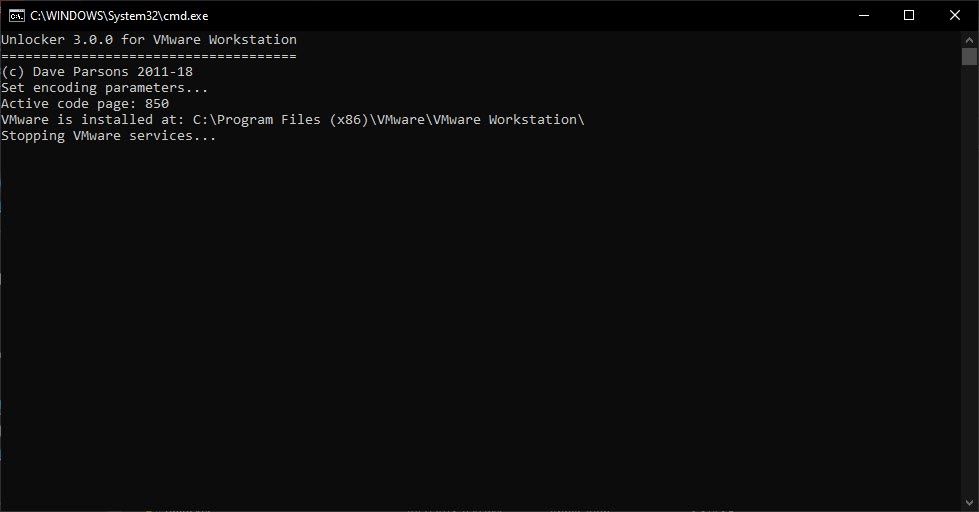This screenshot has height=512, width=979.
Task: Click the "(c) Dave Parsons 2011-18" line
Action: coord(97,72)
